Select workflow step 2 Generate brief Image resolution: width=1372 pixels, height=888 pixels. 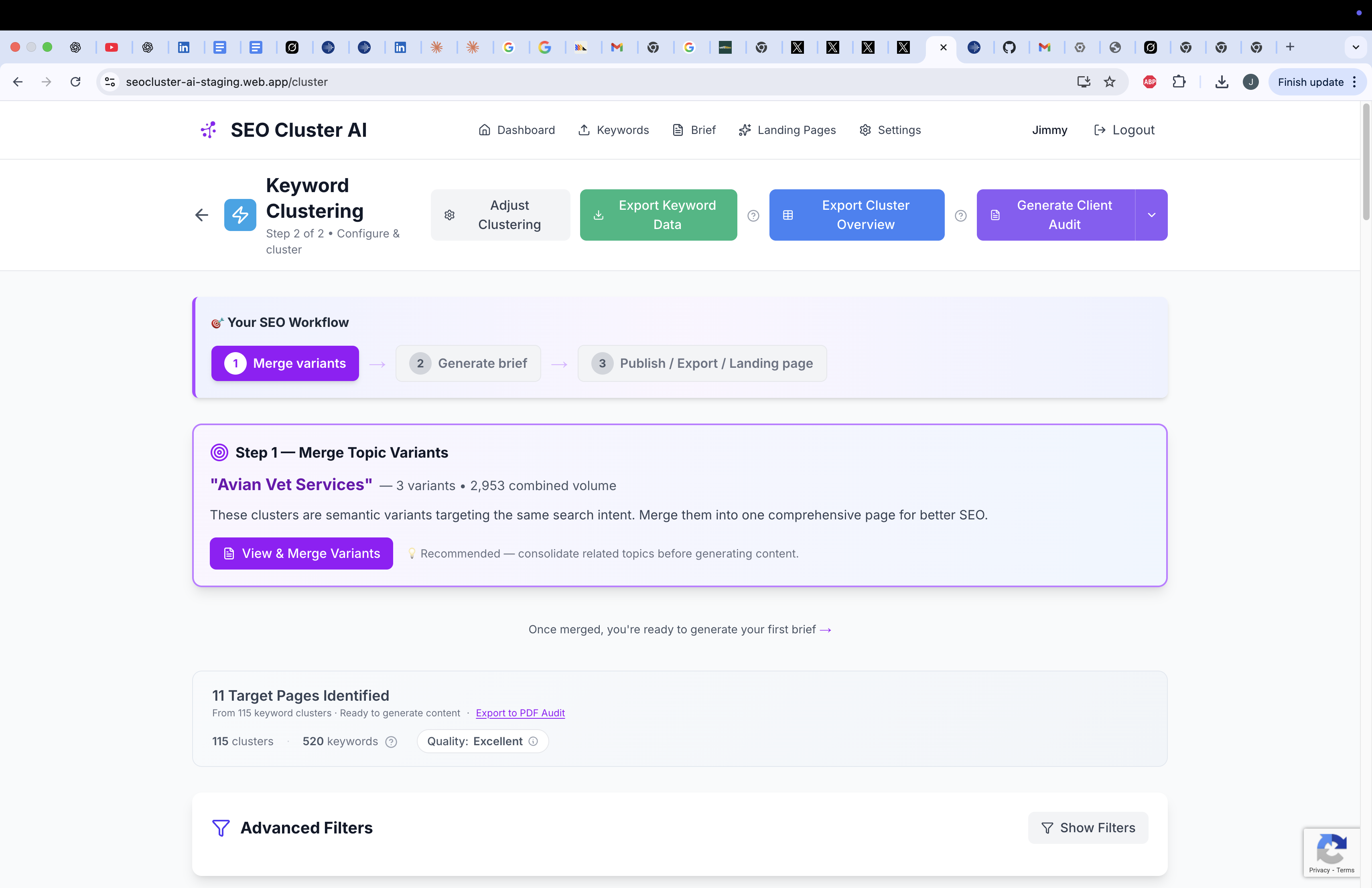(x=468, y=363)
